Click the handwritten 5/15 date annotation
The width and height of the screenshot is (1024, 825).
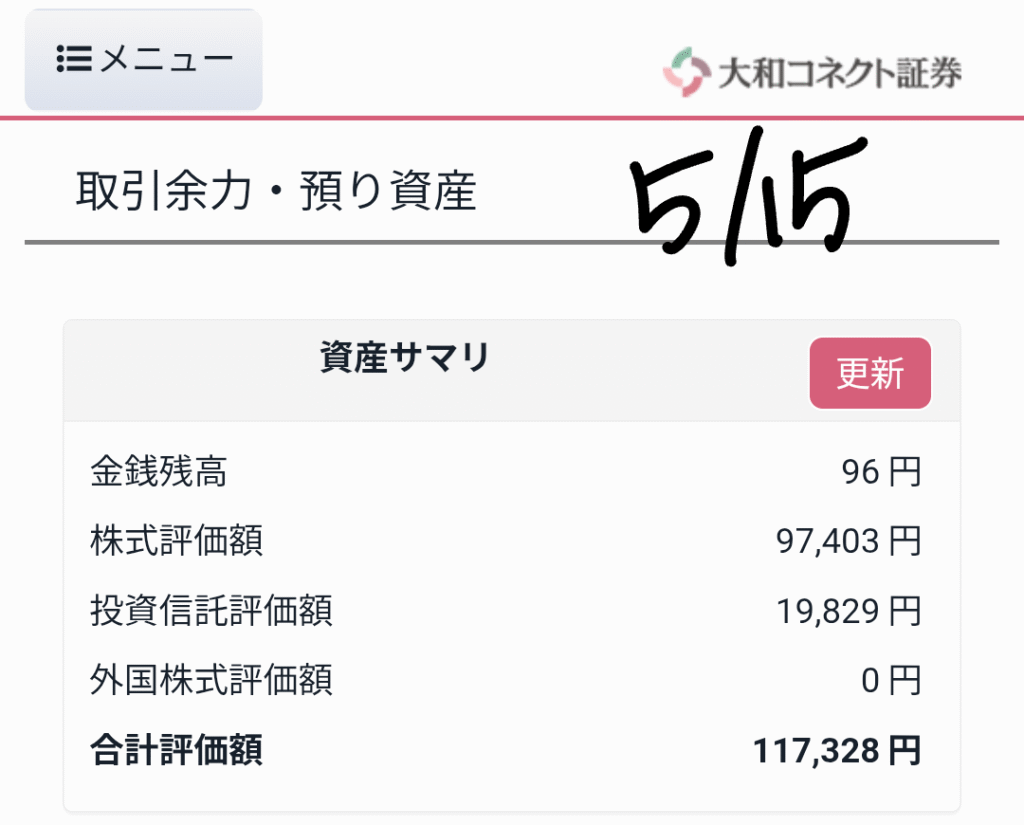point(748,196)
